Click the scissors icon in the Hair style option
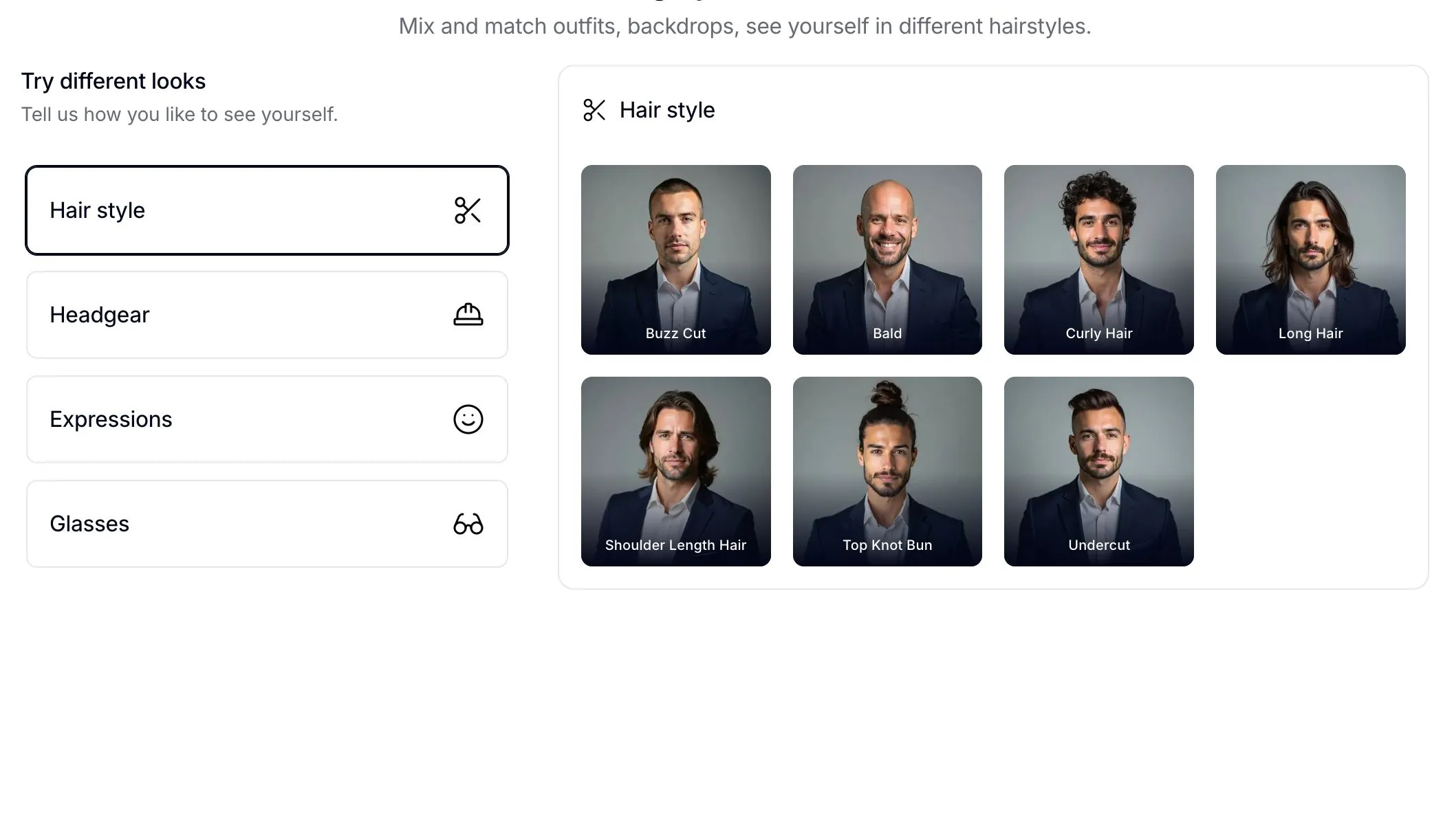This screenshot has width=1454, height=840. point(468,210)
